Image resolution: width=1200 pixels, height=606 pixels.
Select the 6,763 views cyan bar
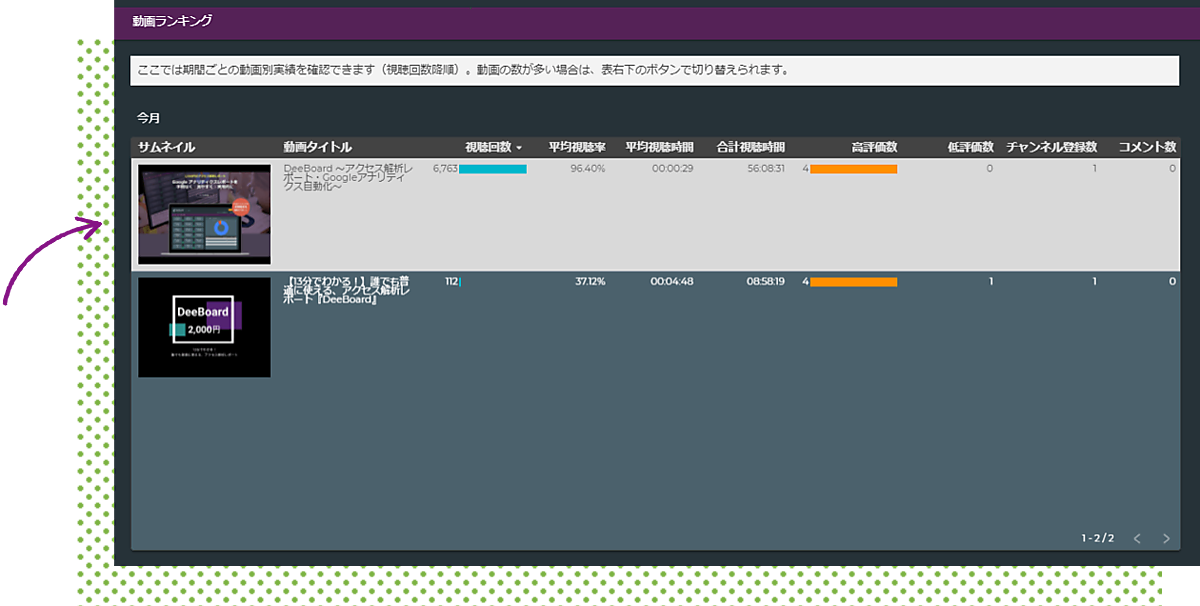[493, 169]
